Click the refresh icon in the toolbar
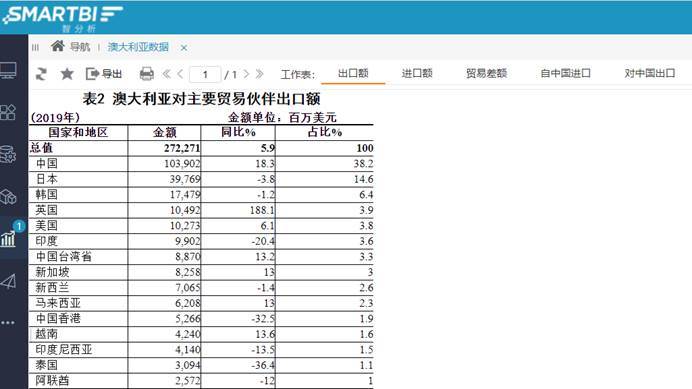The width and height of the screenshot is (692, 389). 41,74
